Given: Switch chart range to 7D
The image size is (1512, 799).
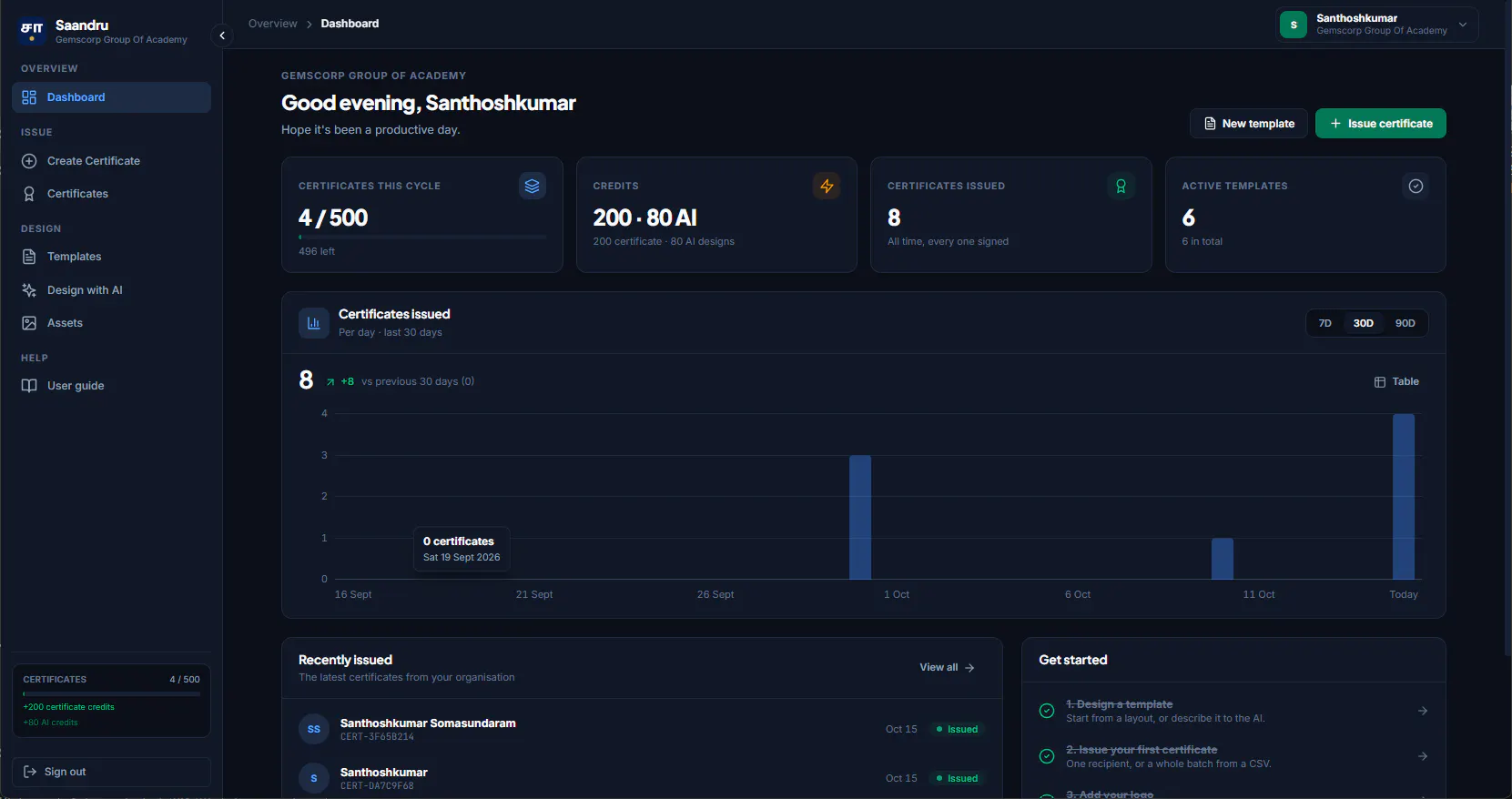Looking at the screenshot, I should click(x=1325, y=323).
